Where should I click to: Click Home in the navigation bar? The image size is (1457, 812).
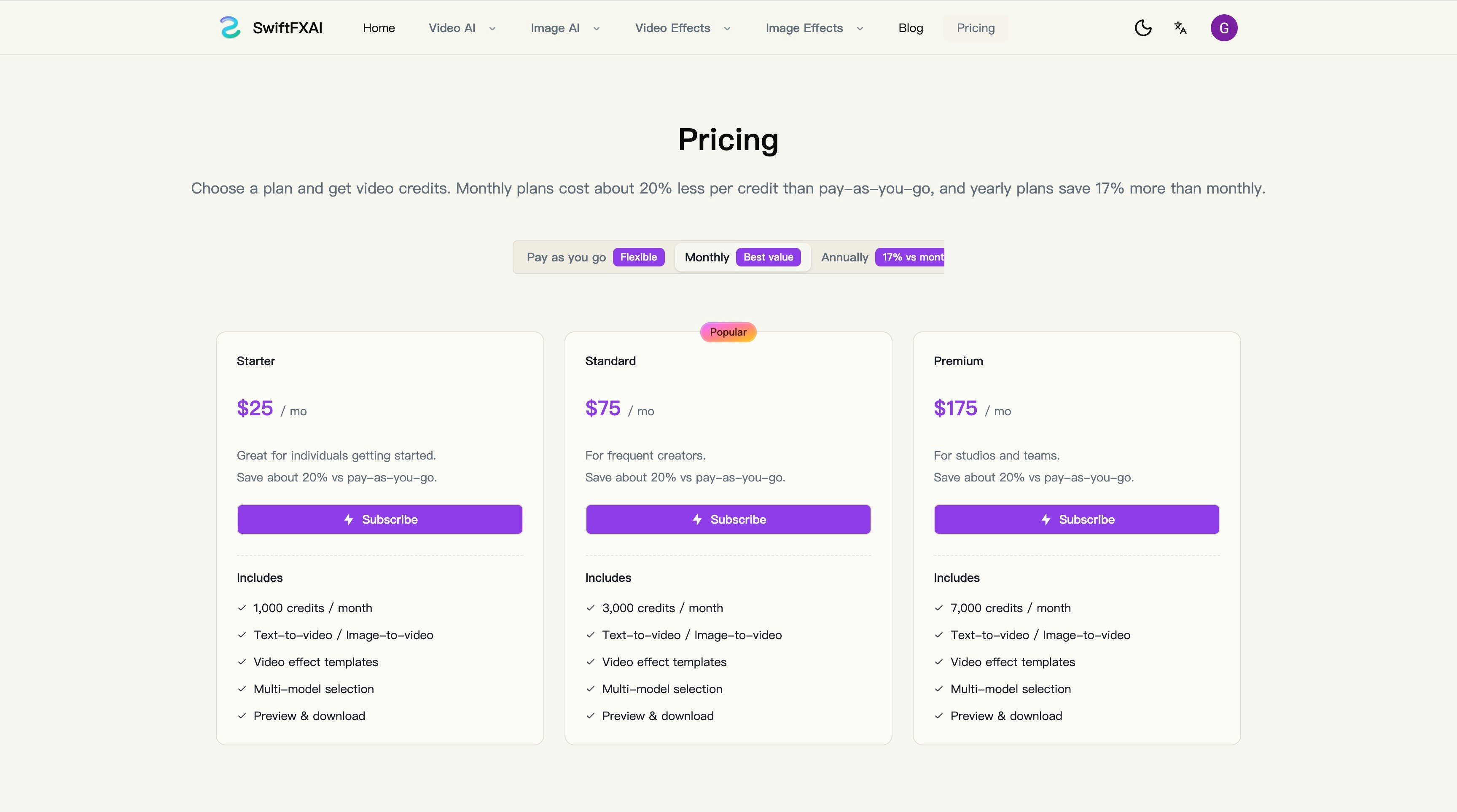click(379, 28)
